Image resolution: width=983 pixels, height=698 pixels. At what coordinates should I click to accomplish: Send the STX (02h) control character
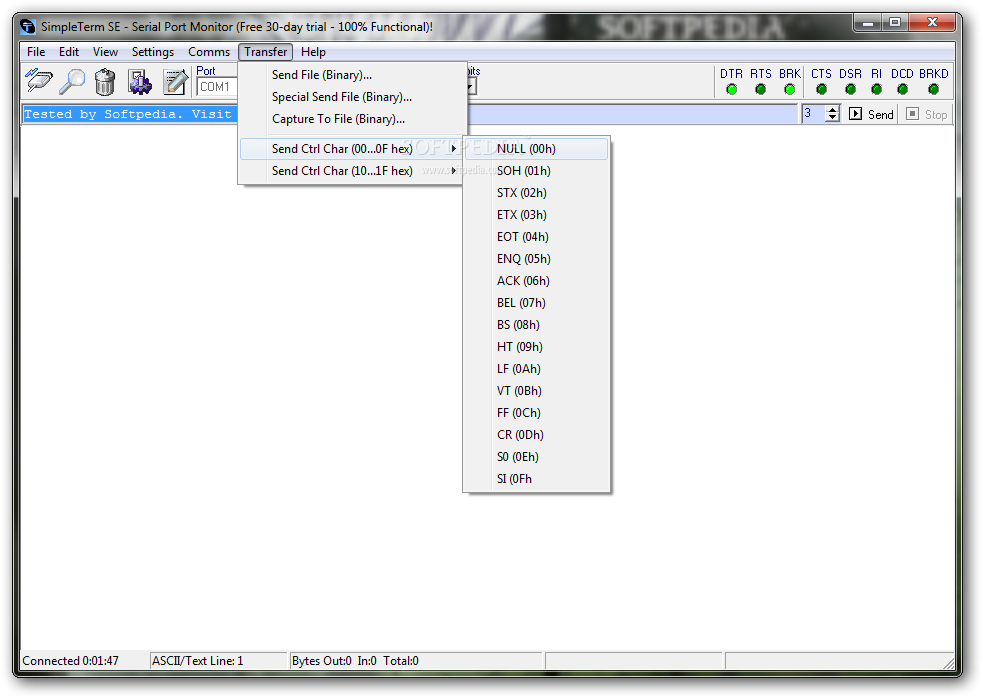pyautogui.click(x=537, y=193)
